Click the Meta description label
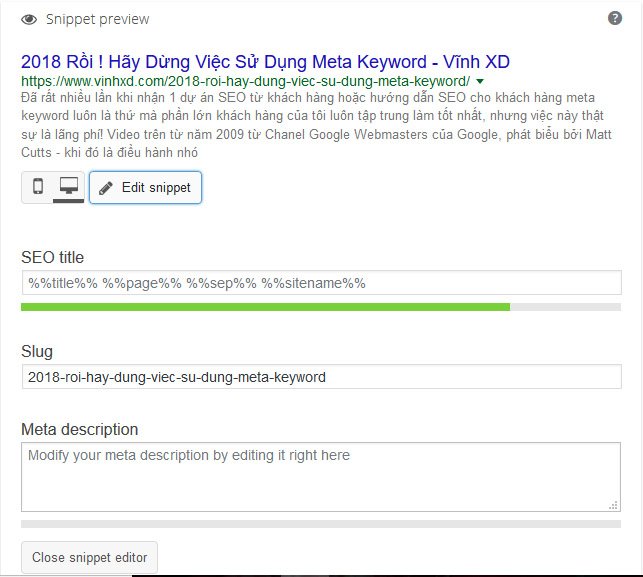The height and width of the screenshot is (577, 643). click(x=80, y=429)
